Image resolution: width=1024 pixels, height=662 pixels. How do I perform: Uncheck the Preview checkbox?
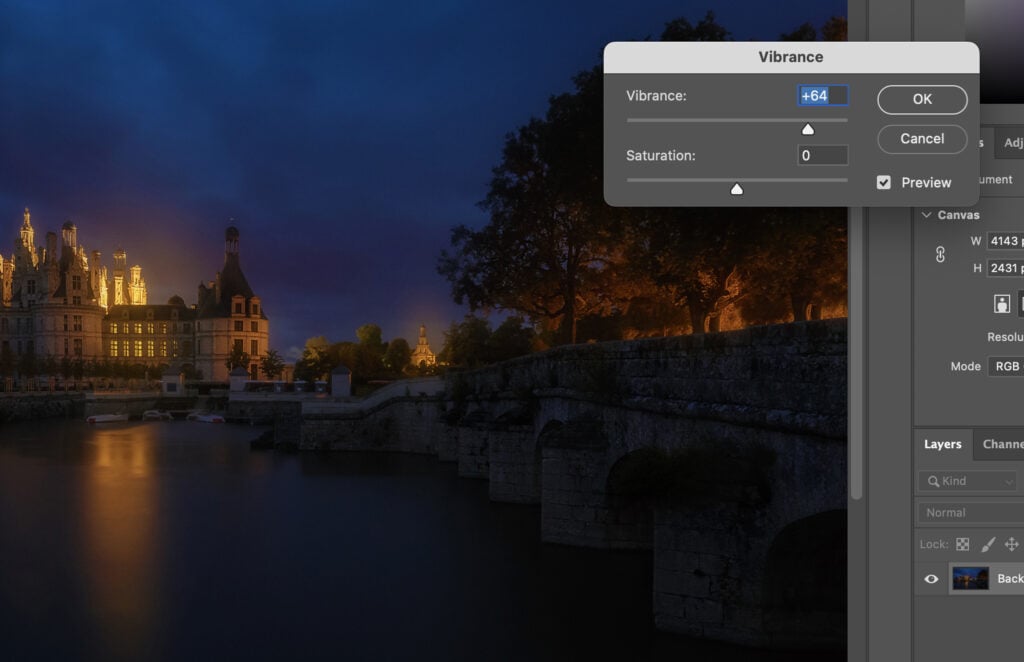pos(883,182)
